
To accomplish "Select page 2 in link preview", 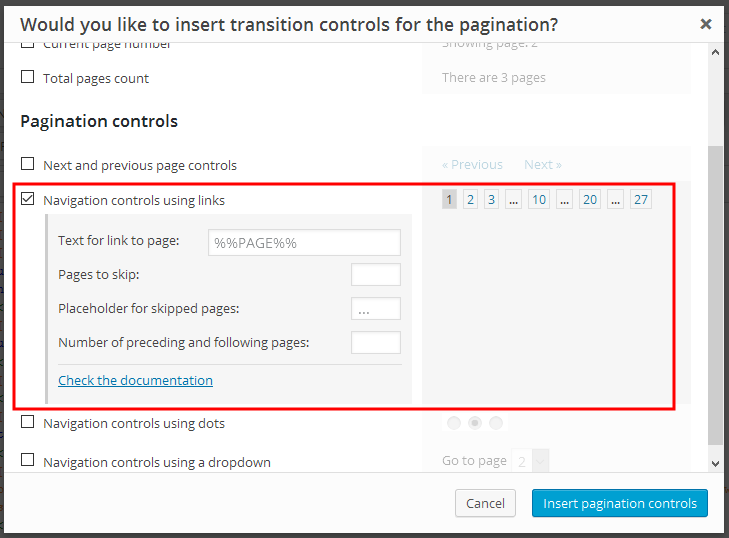I will click(471, 199).
